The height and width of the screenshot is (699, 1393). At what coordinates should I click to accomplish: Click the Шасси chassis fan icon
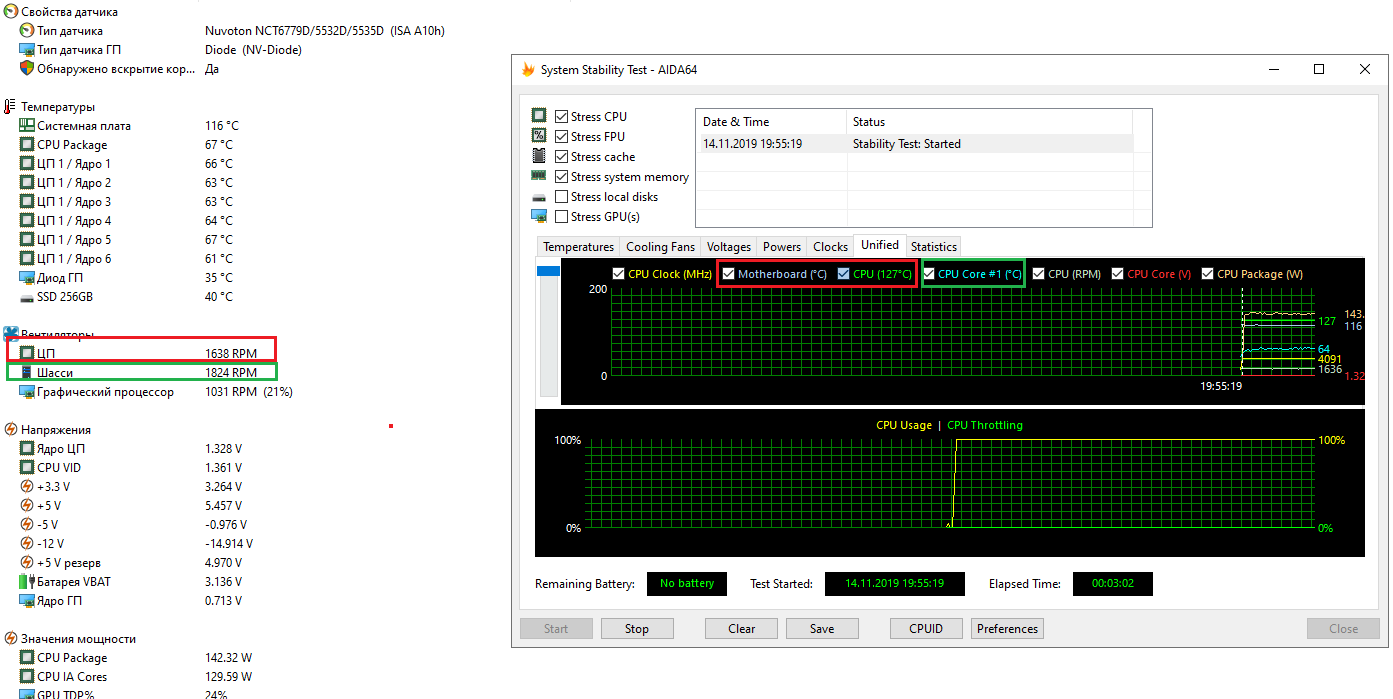[27, 373]
